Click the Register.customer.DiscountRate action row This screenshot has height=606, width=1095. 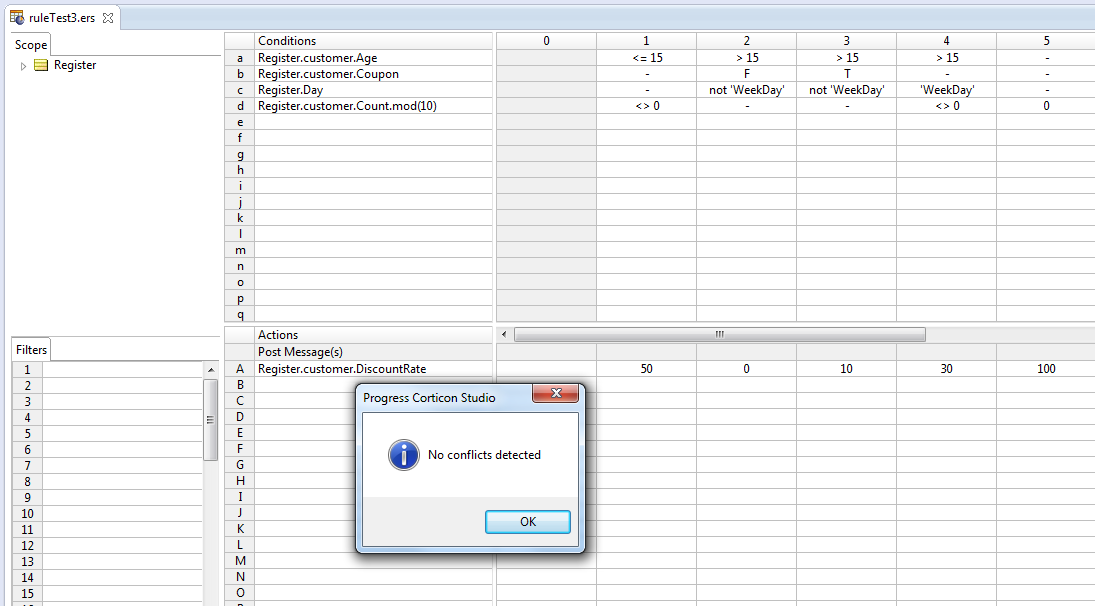(374, 369)
